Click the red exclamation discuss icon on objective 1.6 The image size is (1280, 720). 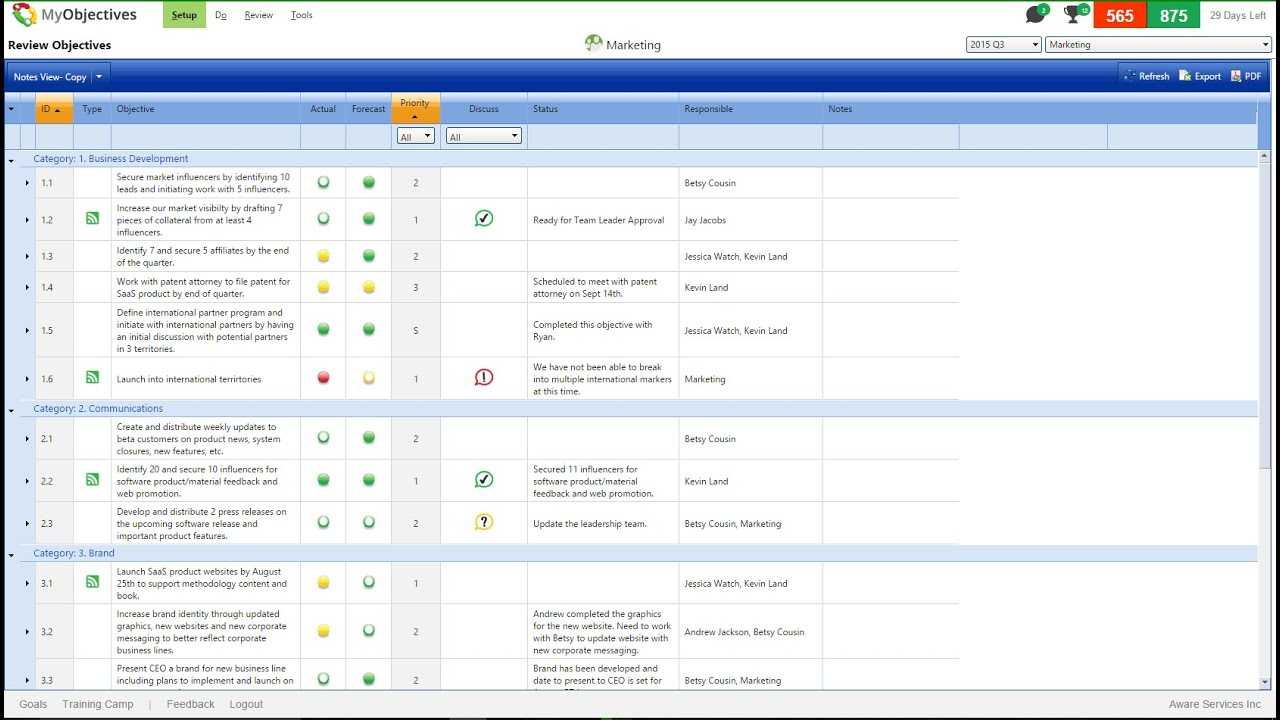[484, 377]
